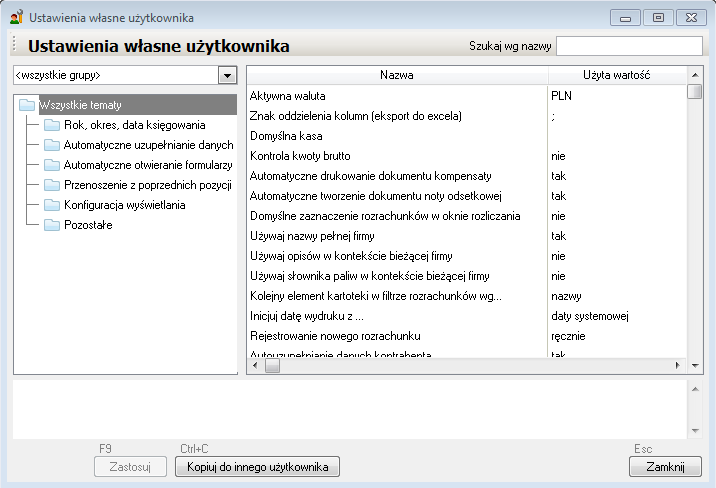
Task: Click tak value of Automatyczne drukowanie dokumentu kompensaty
Action: click(558, 176)
